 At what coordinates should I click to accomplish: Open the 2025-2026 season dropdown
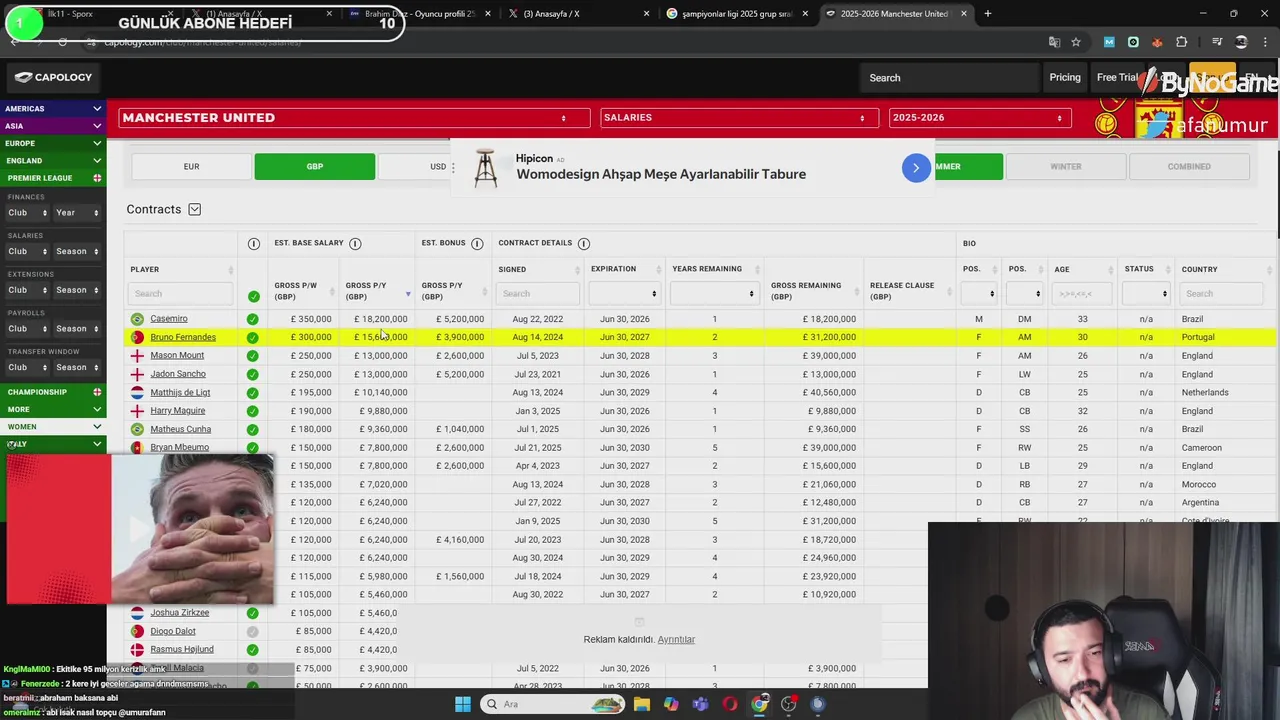979,118
